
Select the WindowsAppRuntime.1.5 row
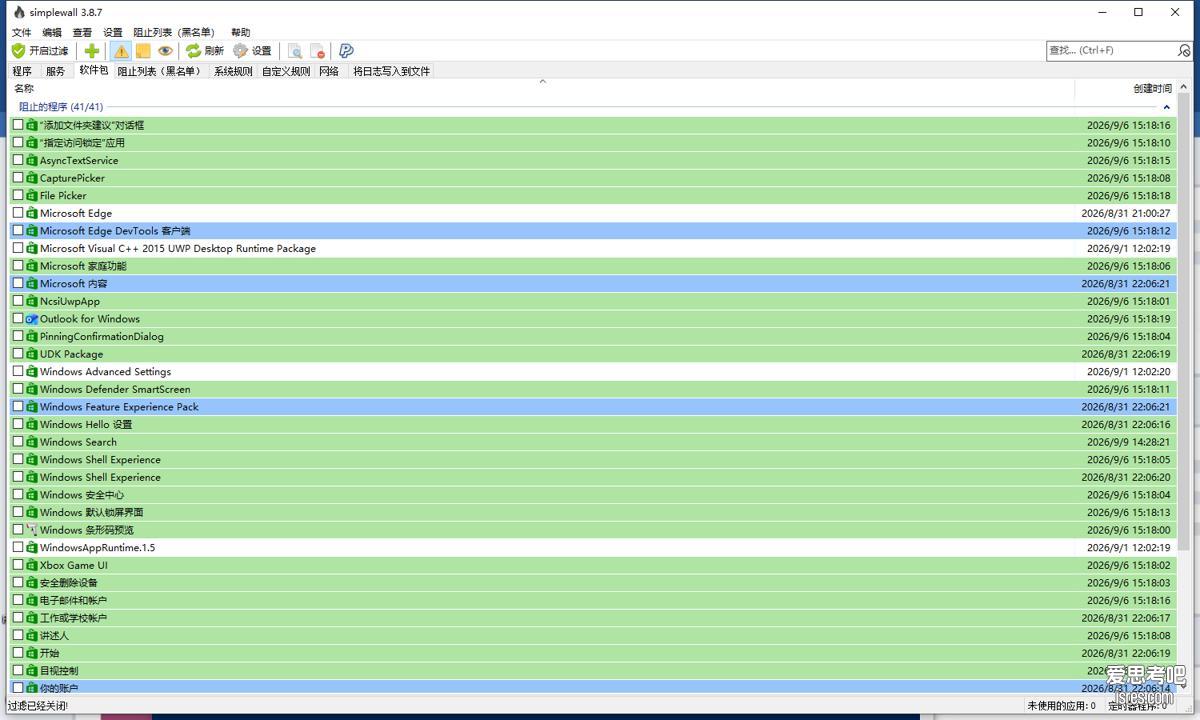pos(593,548)
